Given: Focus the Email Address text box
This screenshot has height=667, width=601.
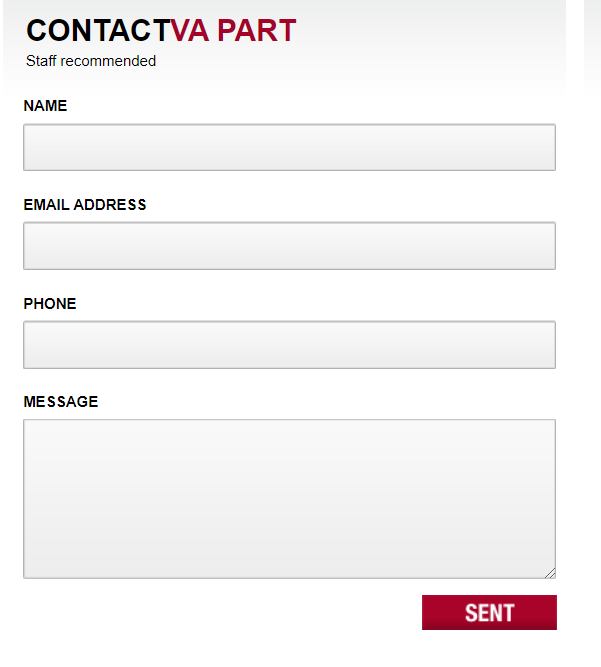Looking at the screenshot, I should pos(289,246).
